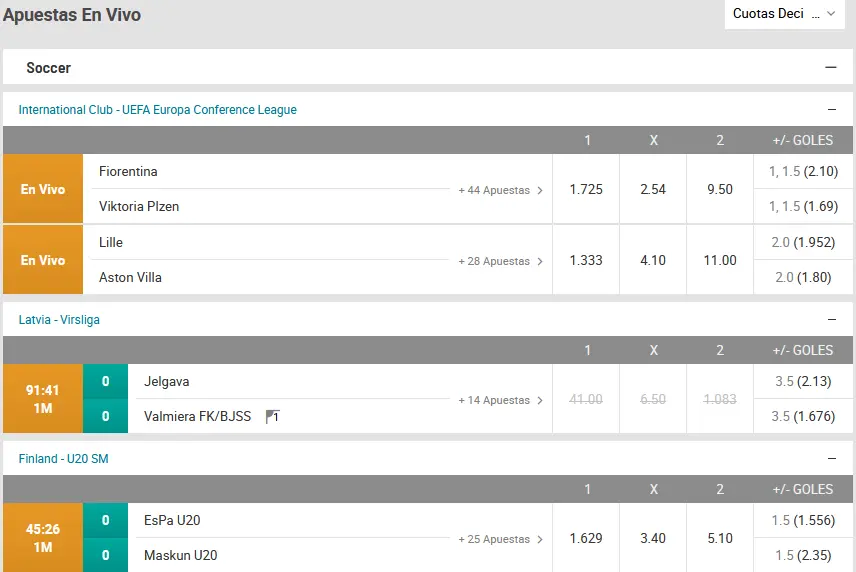Open the Latvia - Virsliga league link
Image resolution: width=856 pixels, height=572 pixels.
[x=59, y=320]
